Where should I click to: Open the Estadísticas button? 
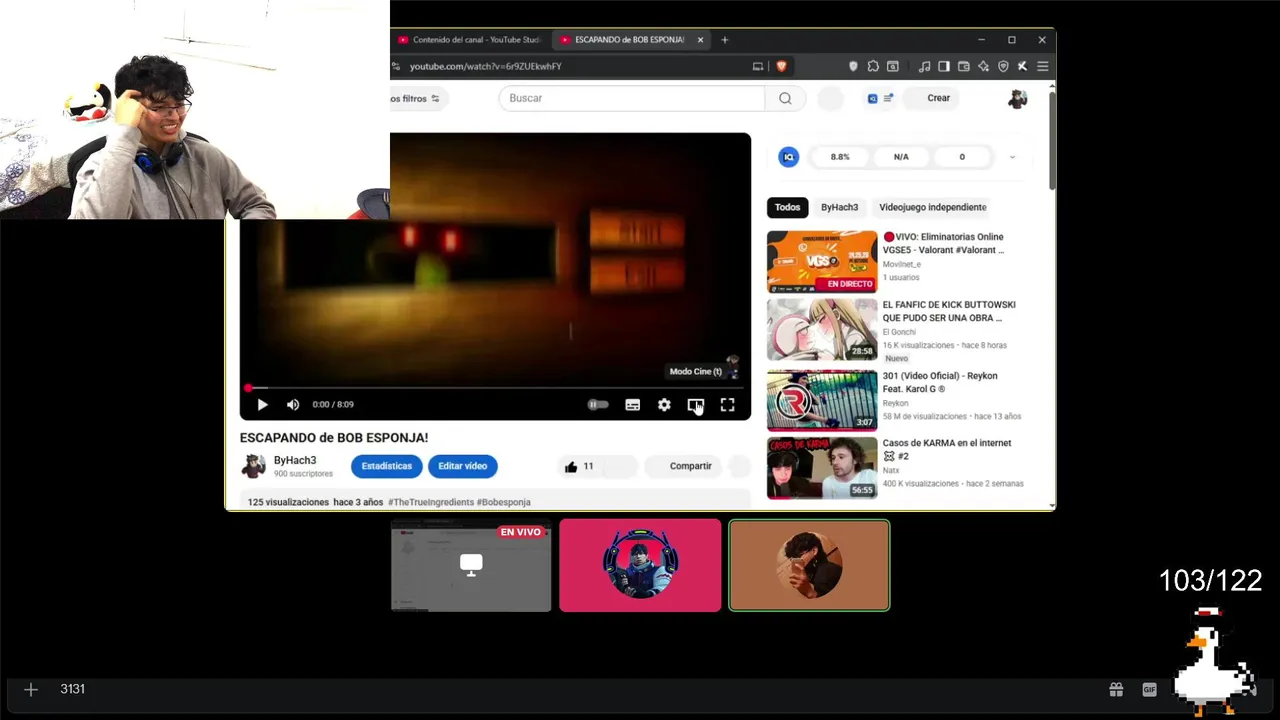pos(386,466)
